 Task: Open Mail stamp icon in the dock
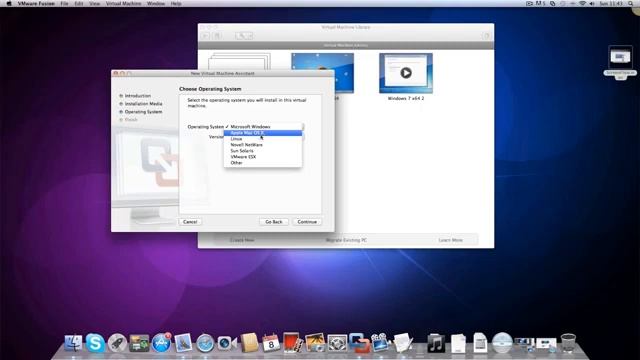(x=183, y=343)
